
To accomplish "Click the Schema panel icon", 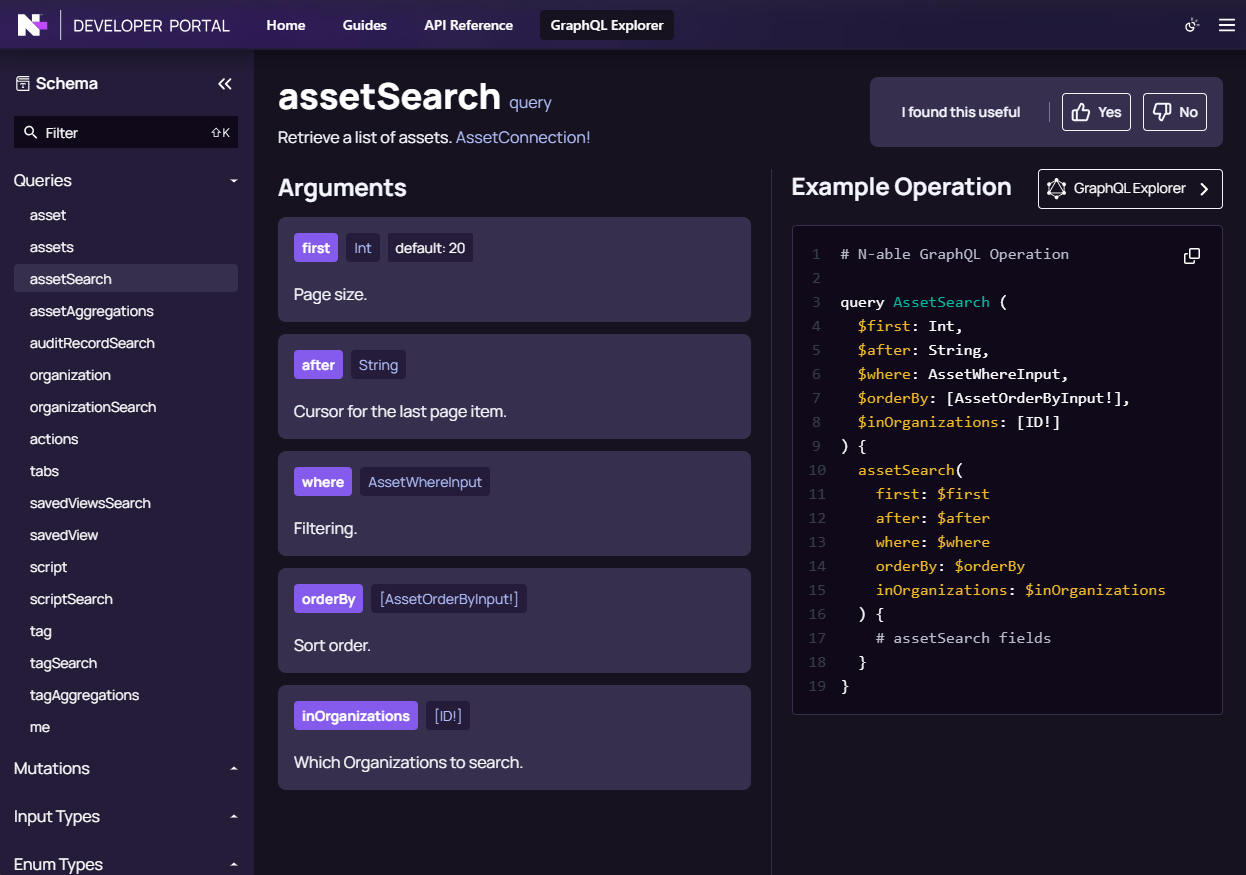I will click(x=23, y=84).
